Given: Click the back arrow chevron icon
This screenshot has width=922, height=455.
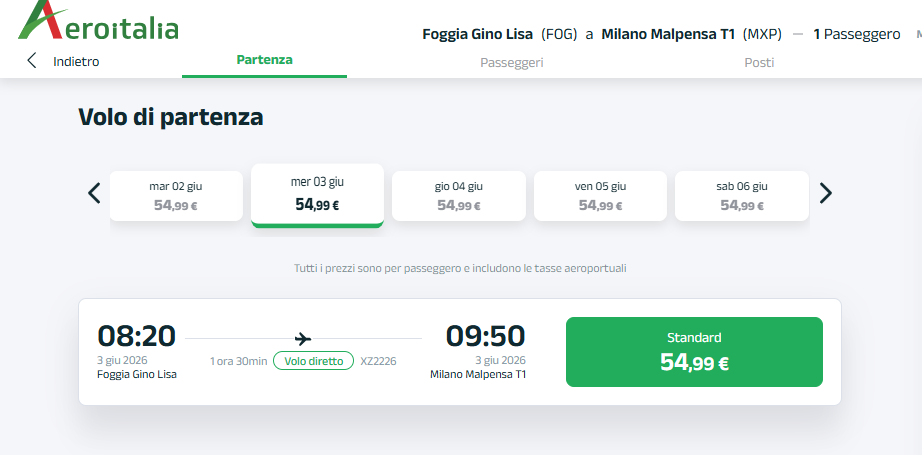Looking at the screenshot, I should (x=31, y=61).
